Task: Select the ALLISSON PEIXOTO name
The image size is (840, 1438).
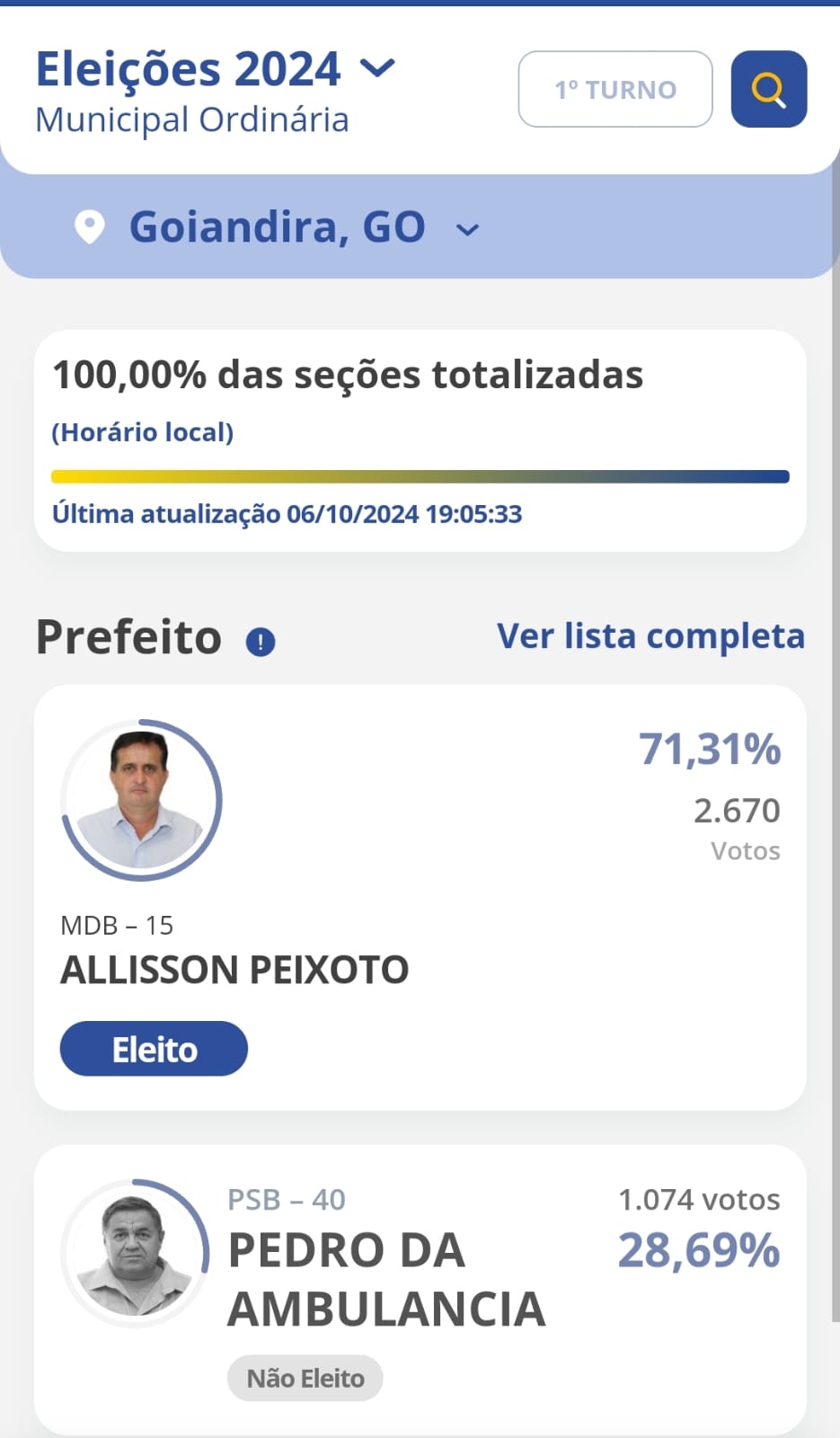Action: 234,970
